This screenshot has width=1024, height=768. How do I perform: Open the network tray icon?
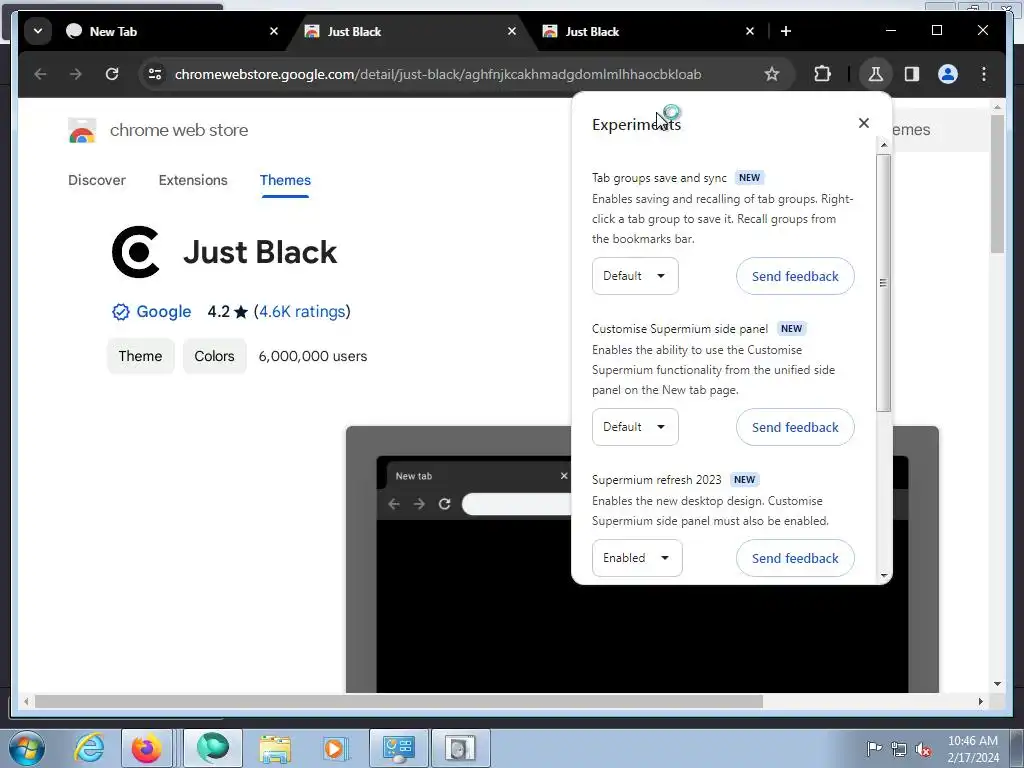tap(899, 748)
